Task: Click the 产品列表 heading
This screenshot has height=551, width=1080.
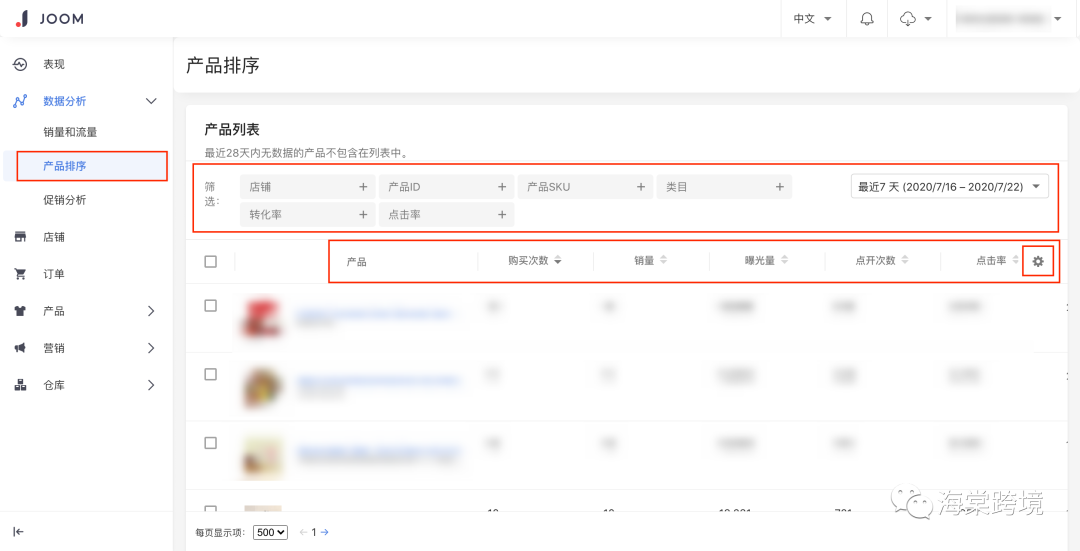Action: 232,129
